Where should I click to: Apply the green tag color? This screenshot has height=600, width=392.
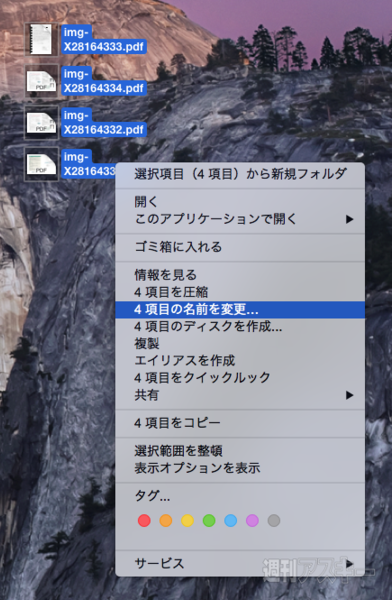pos(209,520)
